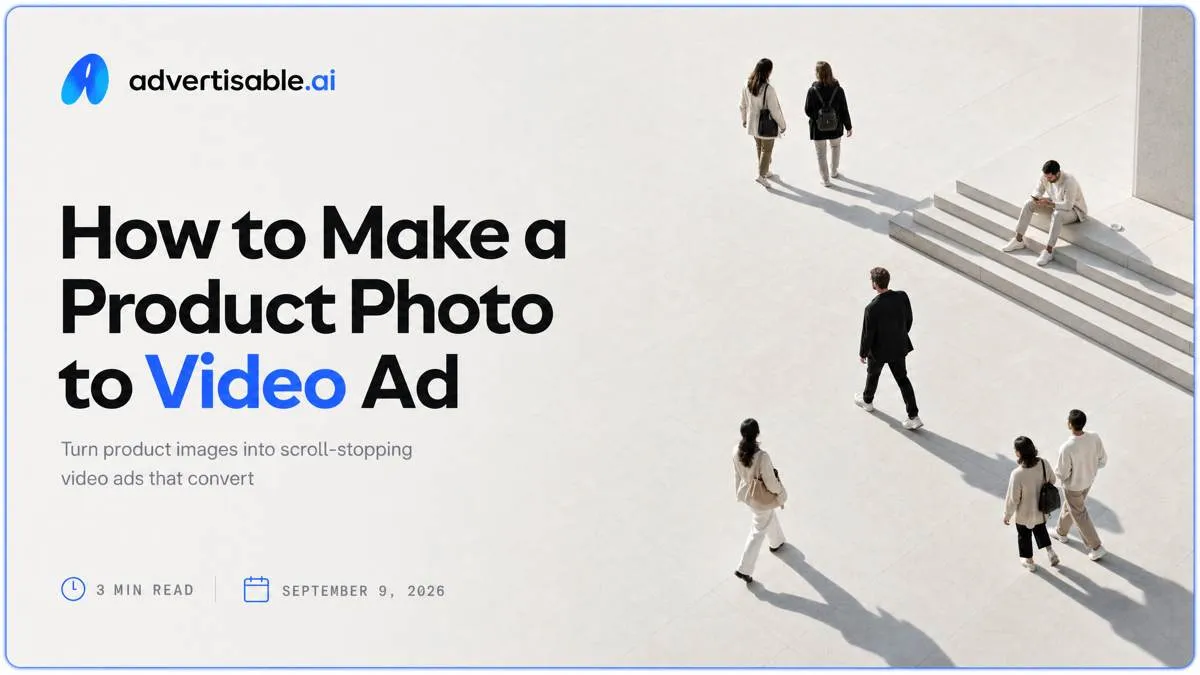
Task: Click the clock icon beside 3 MIN READ
Action: [73, 589]
